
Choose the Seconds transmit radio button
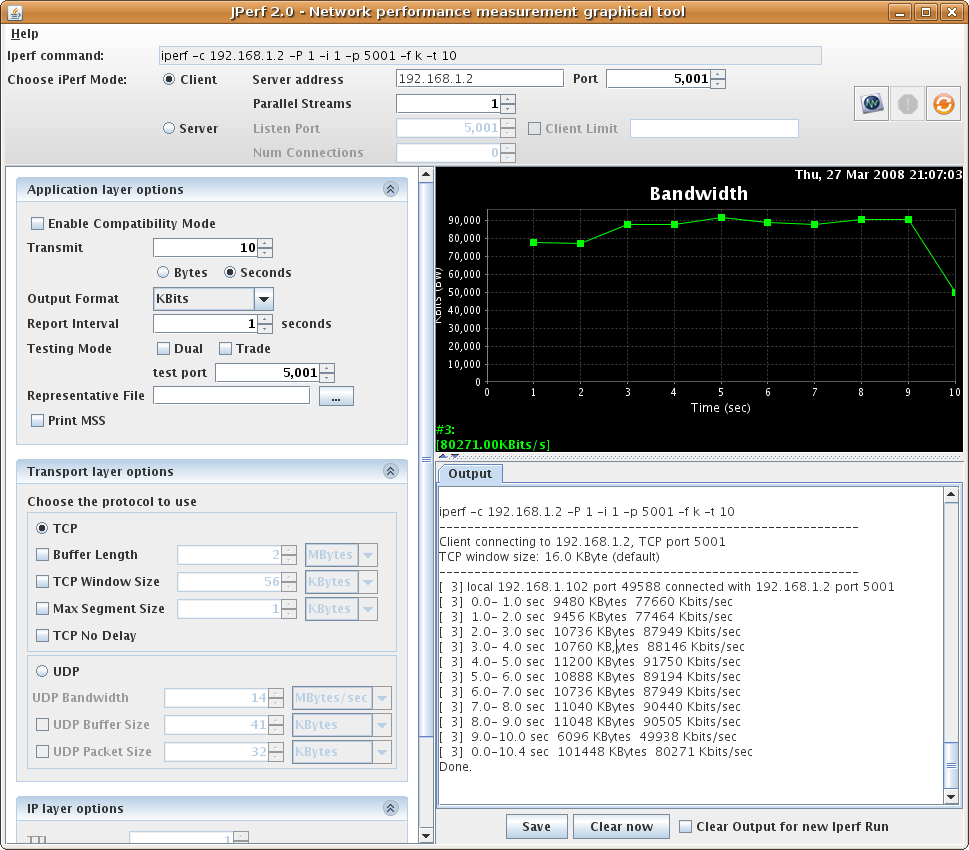coord(230,272)
